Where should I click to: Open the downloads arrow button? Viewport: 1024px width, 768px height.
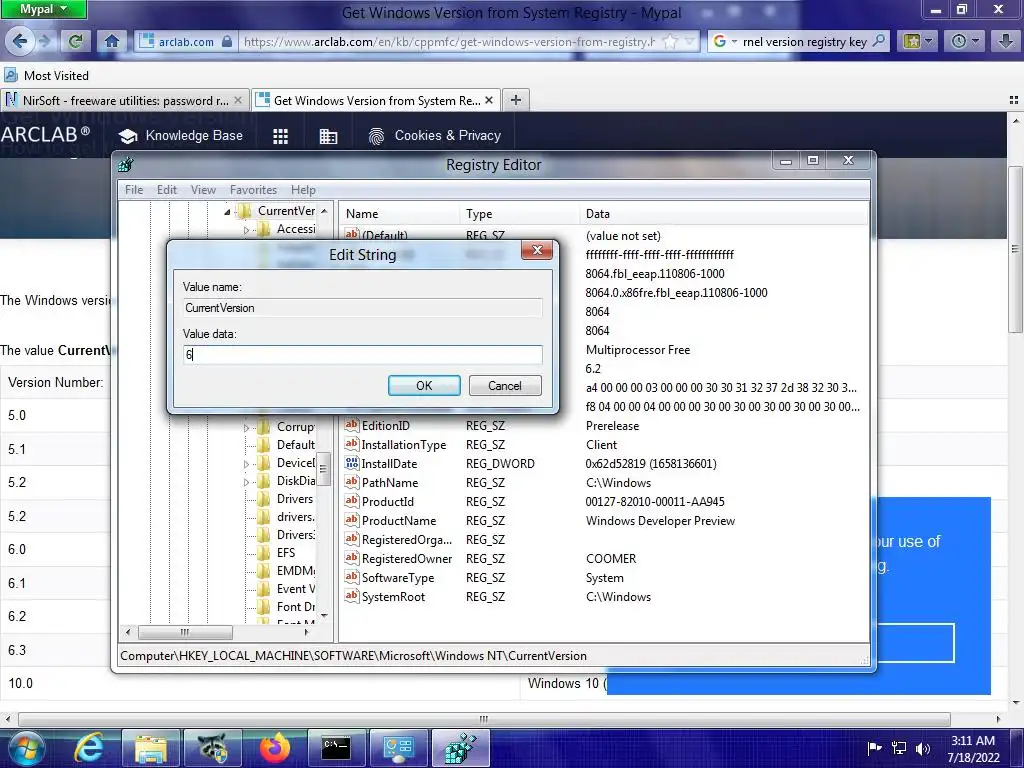1006,41
